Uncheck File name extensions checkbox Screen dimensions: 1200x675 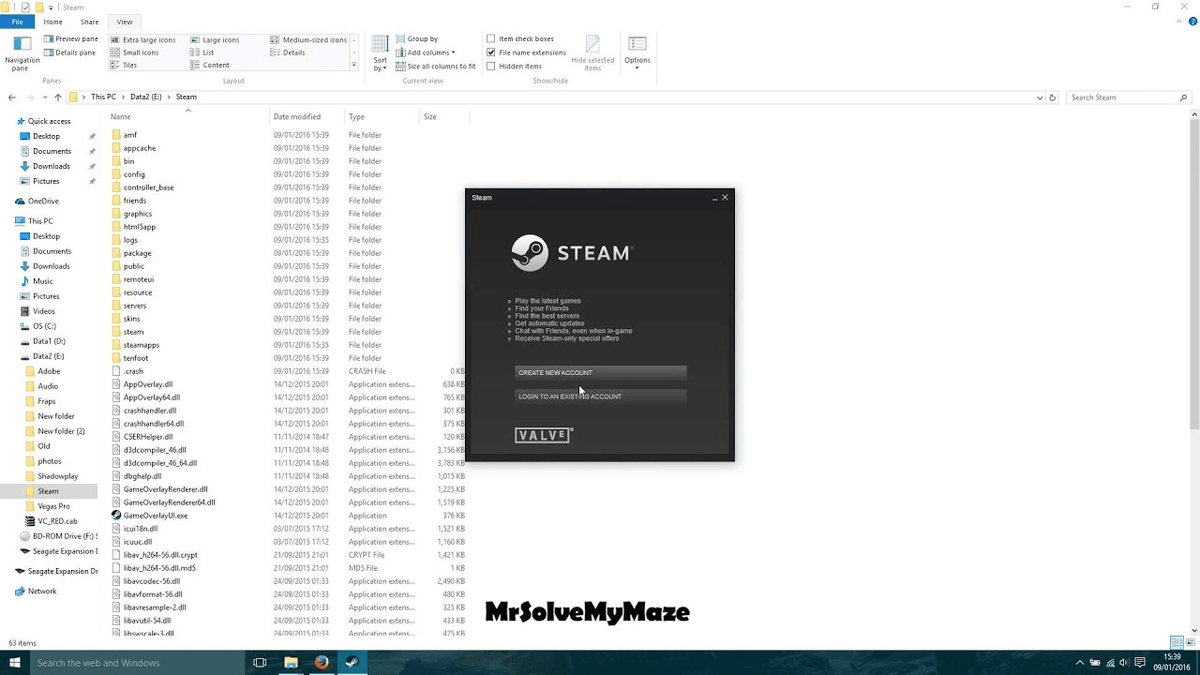(x=491, y=52)
